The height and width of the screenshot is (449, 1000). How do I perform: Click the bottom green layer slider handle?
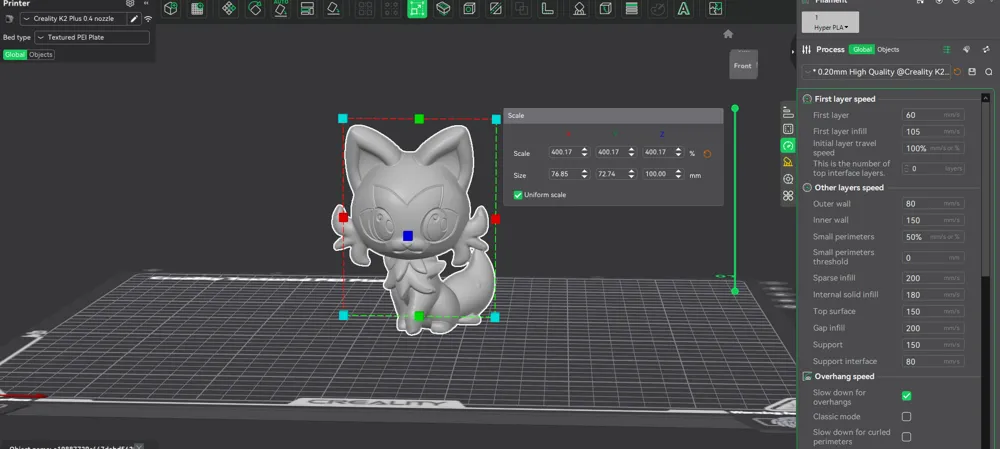735,291
